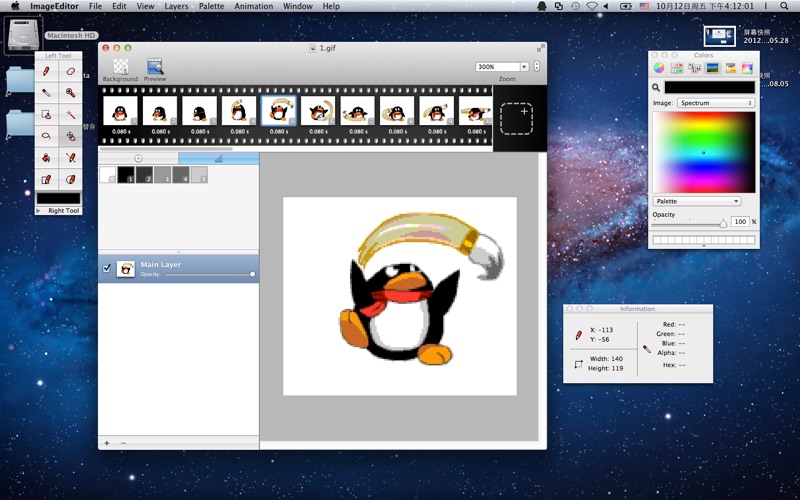Uncheck Main Layer visibility checkbox
Screen dimensions: 800x500
107,268
